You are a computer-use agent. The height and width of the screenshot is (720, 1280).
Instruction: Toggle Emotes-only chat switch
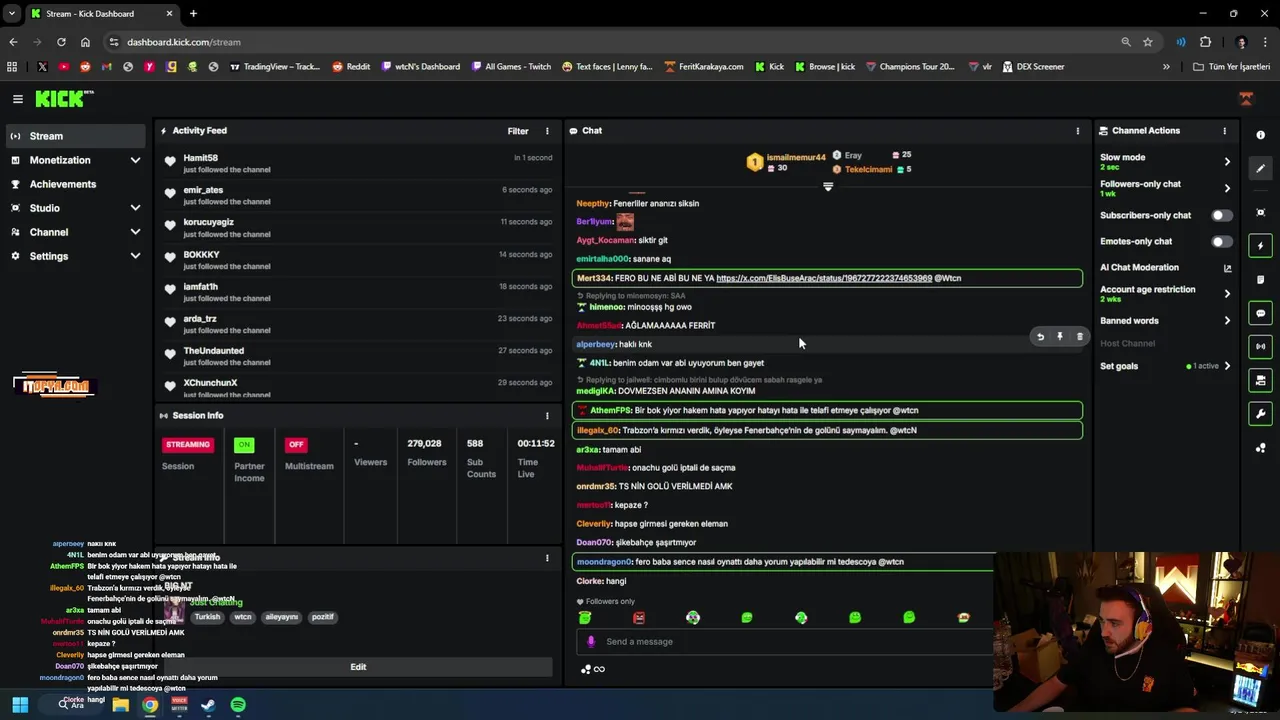[1222, 242]
